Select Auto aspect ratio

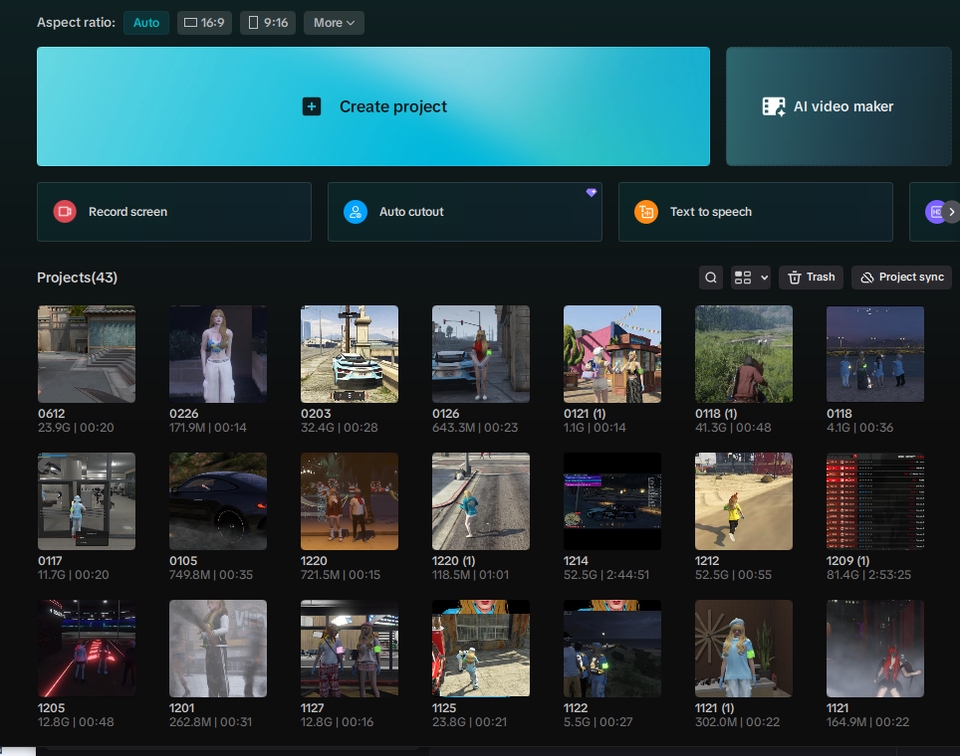(x=146, y=22)
